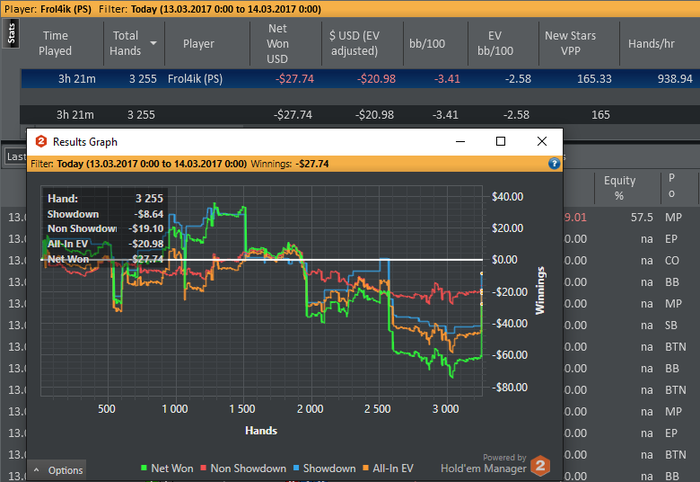Screen dimensions: 700x482
Task: Click the 938.94 hands per hour value
Action: (x=675, y=79)
